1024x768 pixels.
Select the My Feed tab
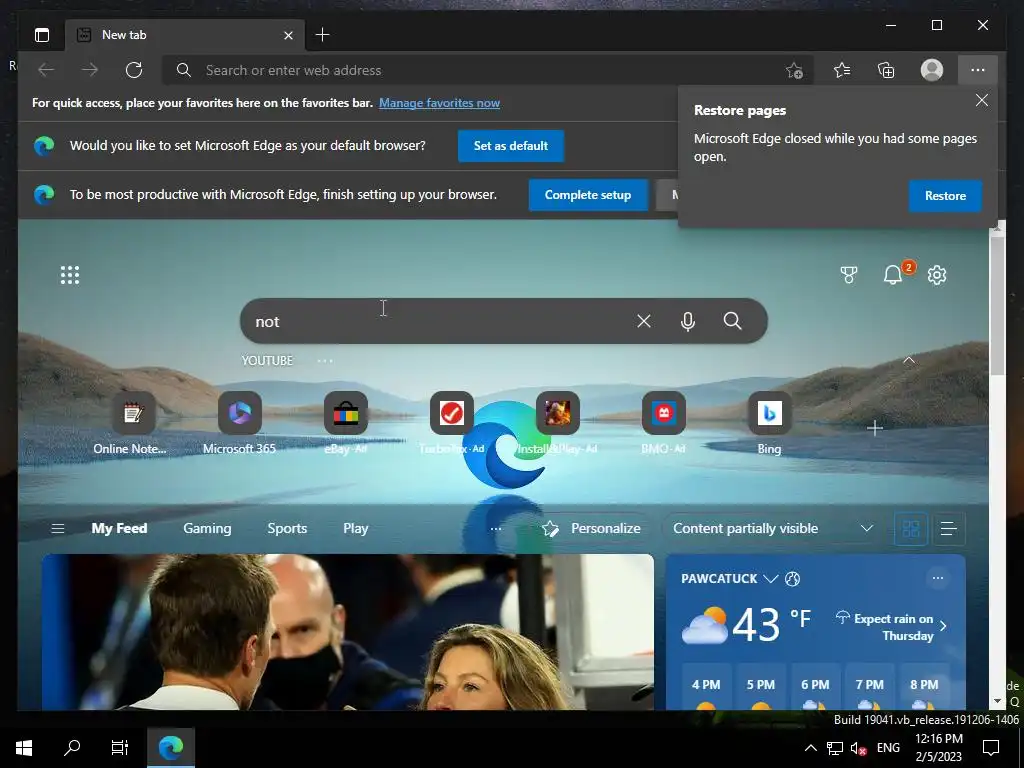click(120, 528)
